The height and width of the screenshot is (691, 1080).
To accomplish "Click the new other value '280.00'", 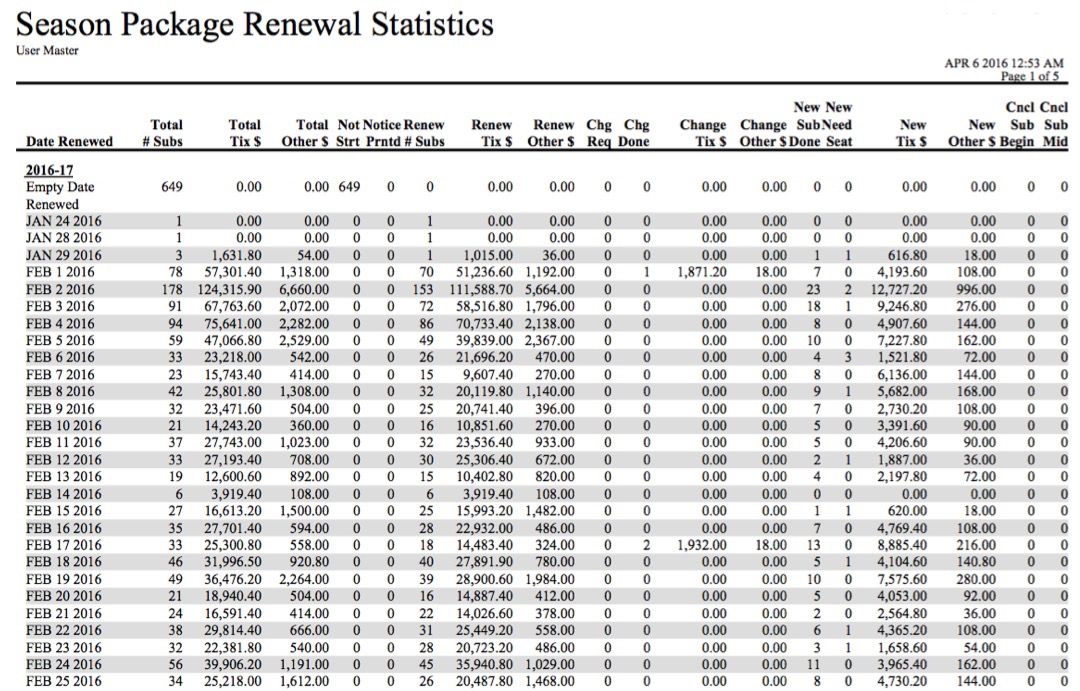I will (x=976, y=579).
